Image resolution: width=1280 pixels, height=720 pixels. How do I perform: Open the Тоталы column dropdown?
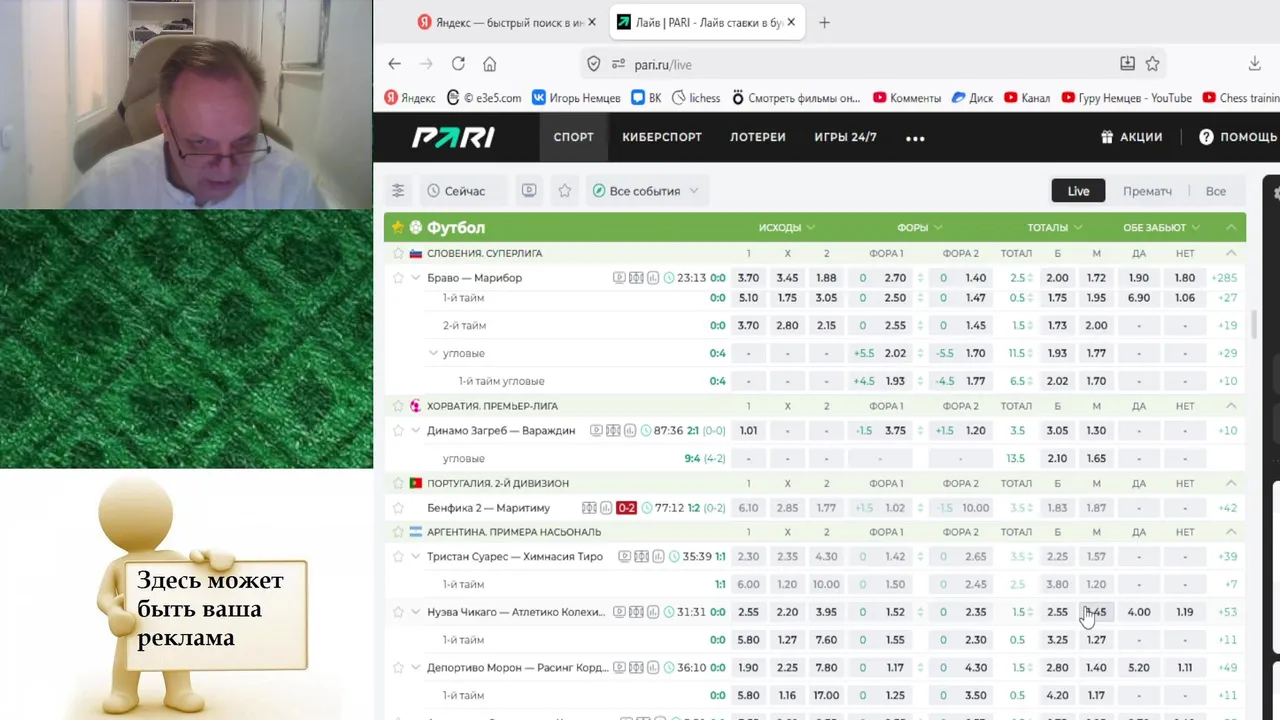point(1055,228)
